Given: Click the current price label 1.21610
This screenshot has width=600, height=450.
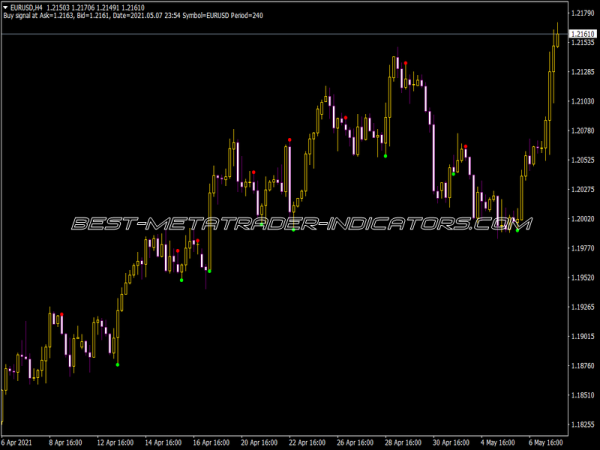Looking at the screenshot, I should tap(582, 35).
